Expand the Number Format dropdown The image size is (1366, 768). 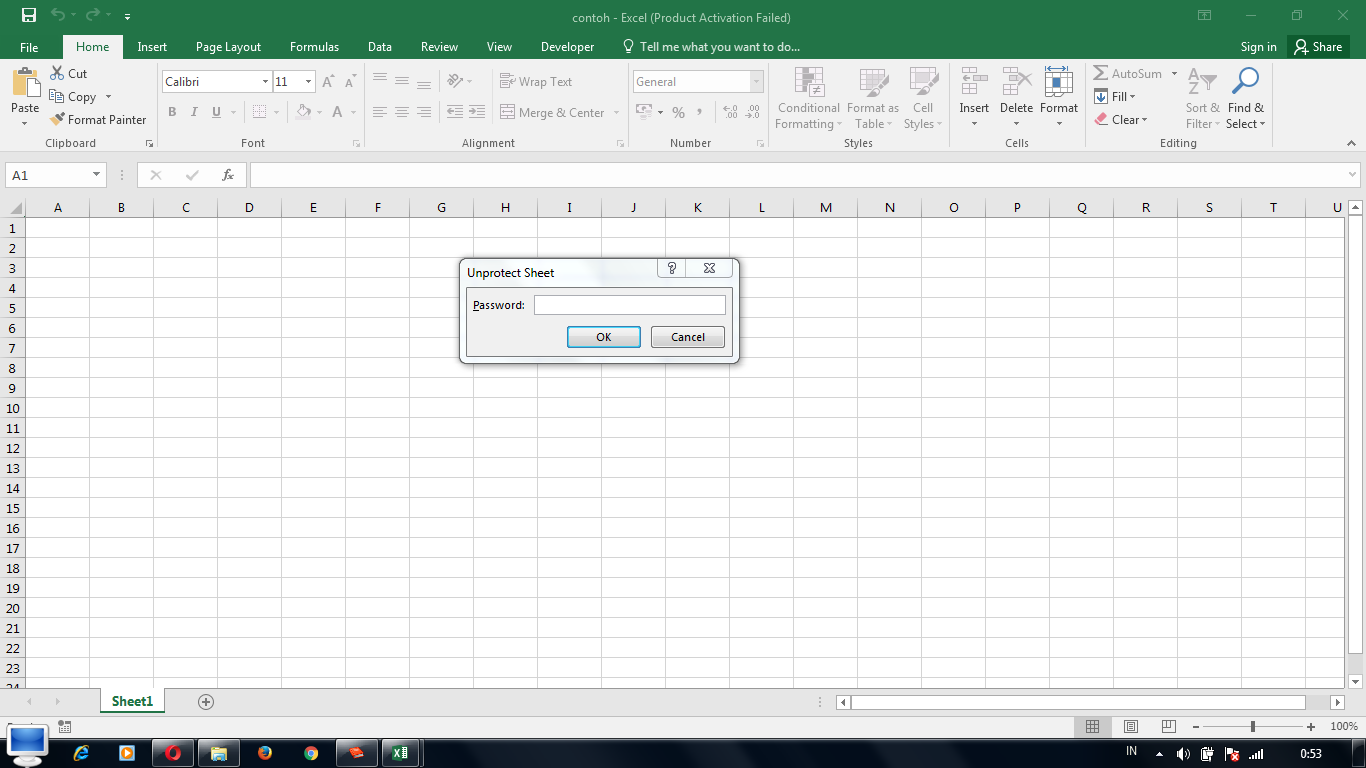pyautogui.click(x=756, y=81)
